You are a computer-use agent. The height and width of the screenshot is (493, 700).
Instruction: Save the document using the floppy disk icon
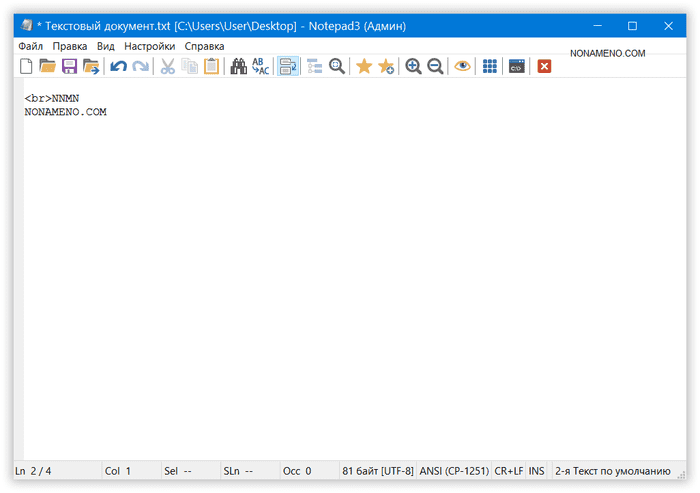click(x=69, y=66)
